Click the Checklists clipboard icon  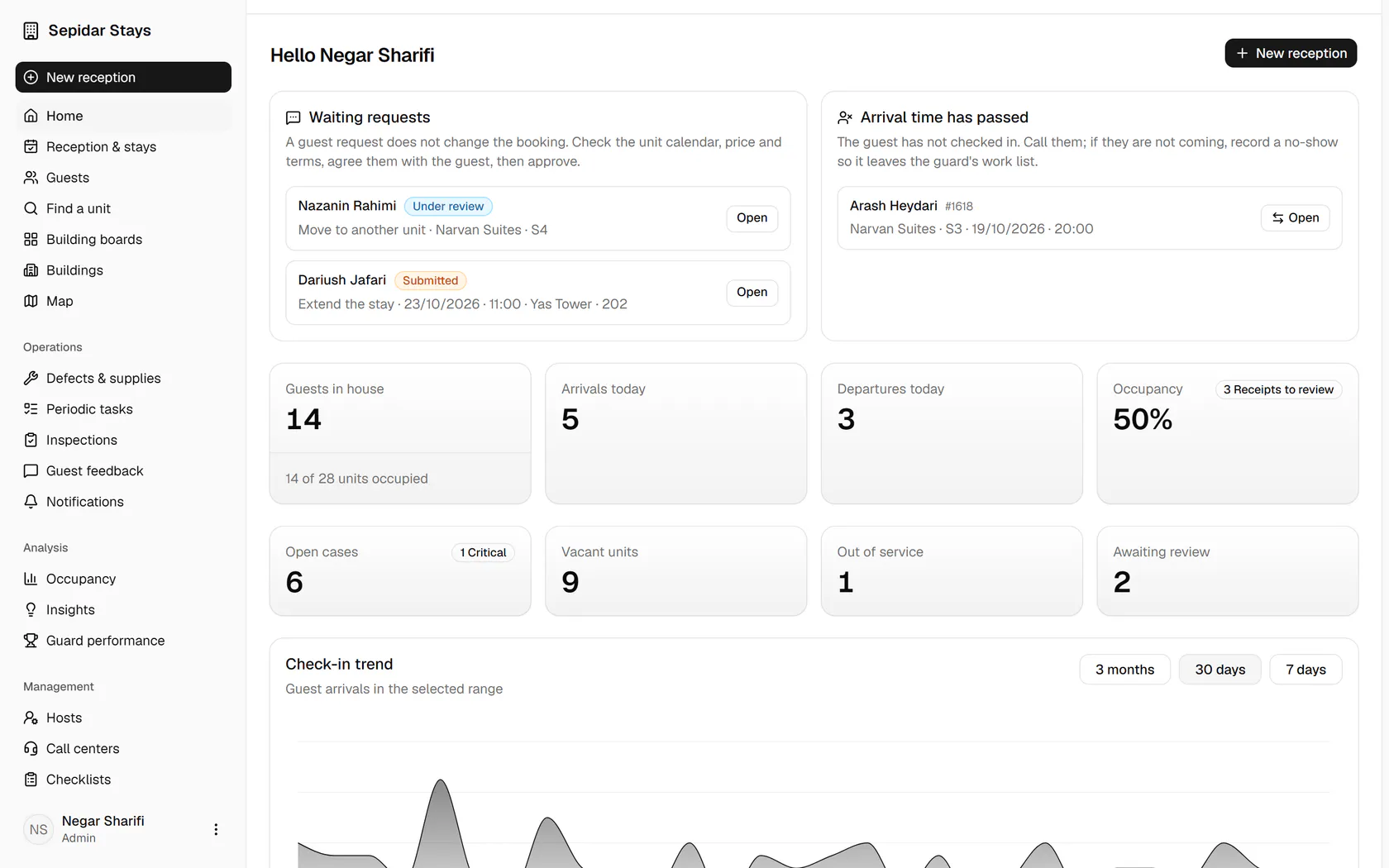tap(31, 780)
